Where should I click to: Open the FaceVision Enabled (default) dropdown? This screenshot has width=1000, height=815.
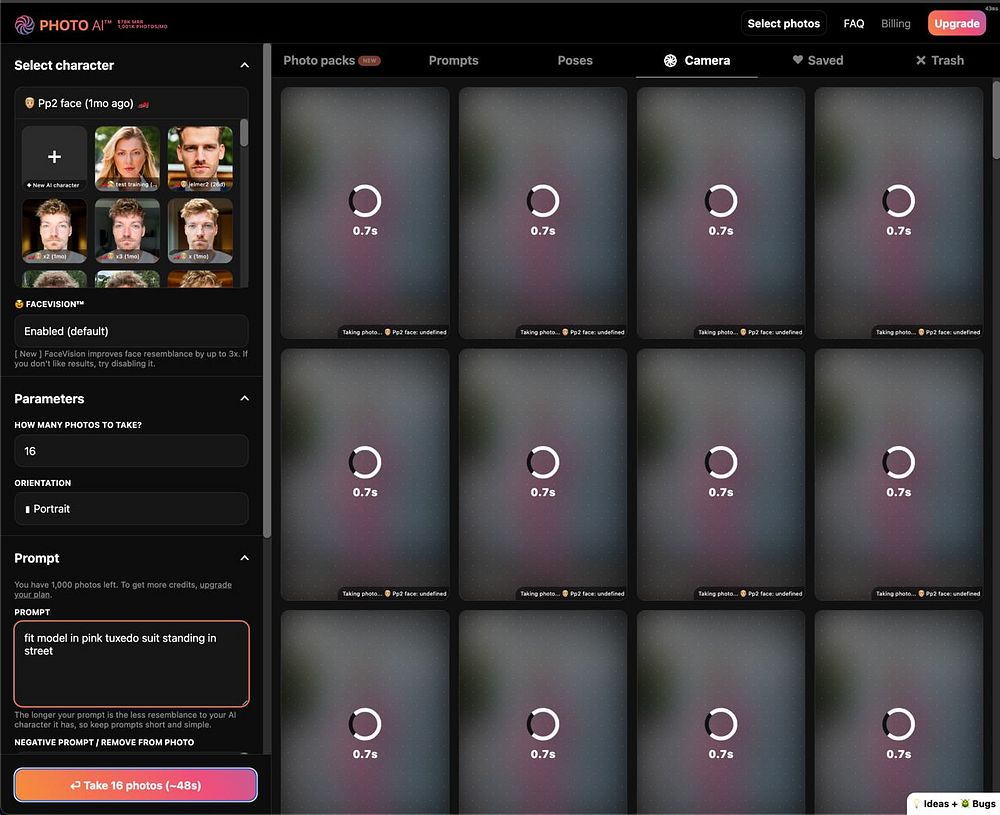[x=131, y=331]
